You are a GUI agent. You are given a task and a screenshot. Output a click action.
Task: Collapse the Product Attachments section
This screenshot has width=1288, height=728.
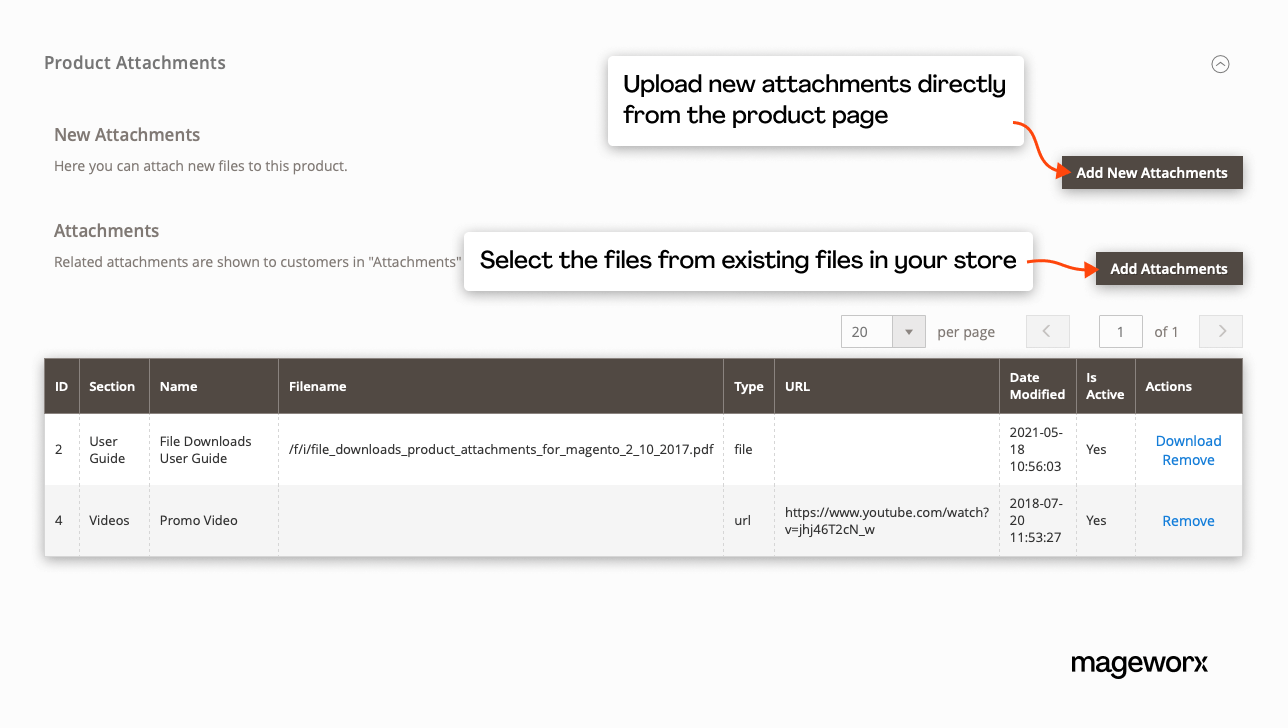tap(1220, 64)
